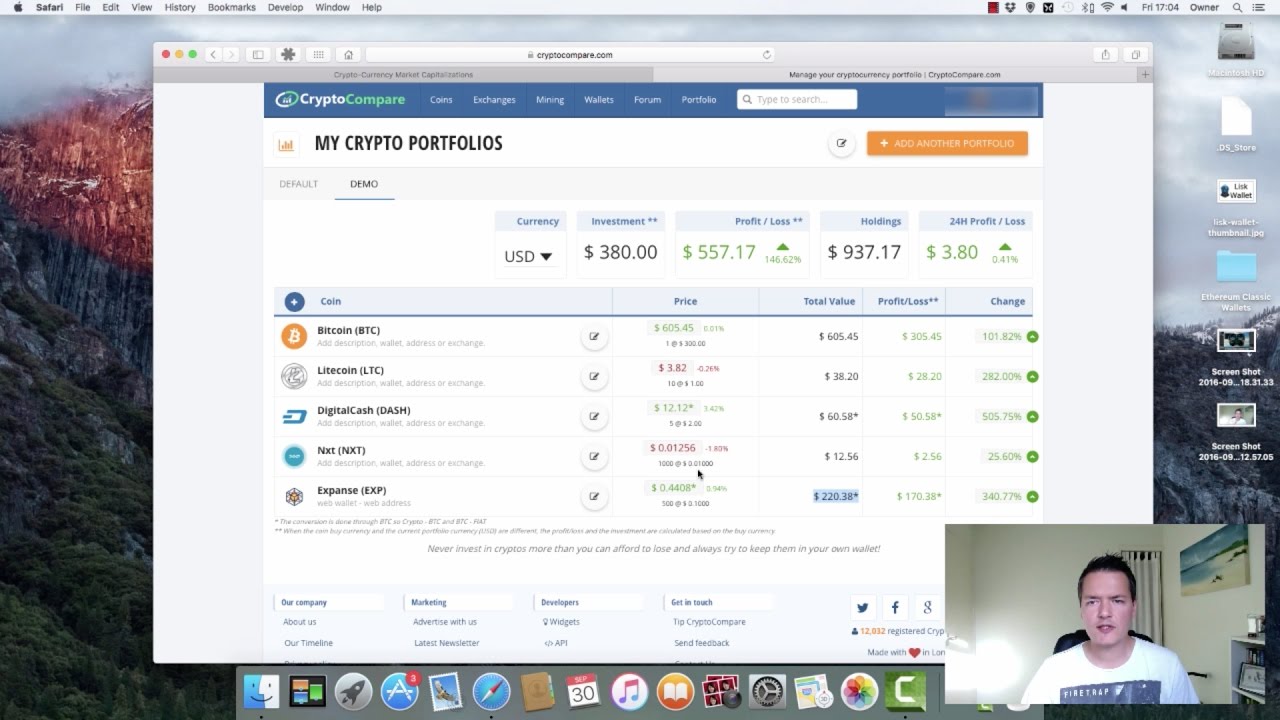Edit the Bitcoin (BTC) entry
Image resolution: width=1280 pixels, height=720 pixels.
[x=594, y=336]
